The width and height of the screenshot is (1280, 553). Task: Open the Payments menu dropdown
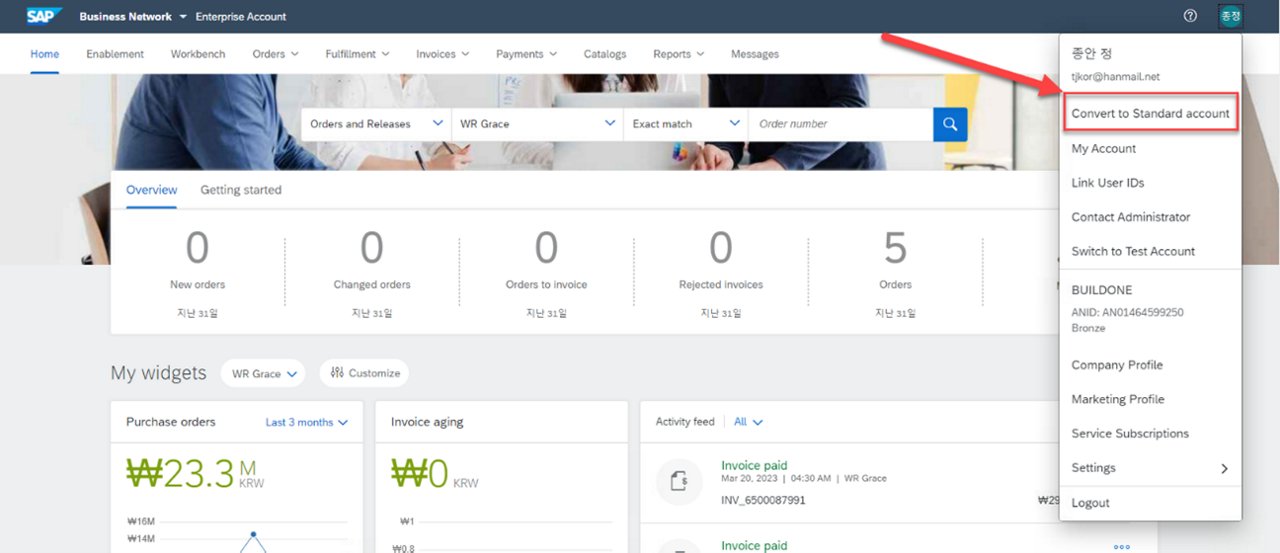[x=526, y=54]
